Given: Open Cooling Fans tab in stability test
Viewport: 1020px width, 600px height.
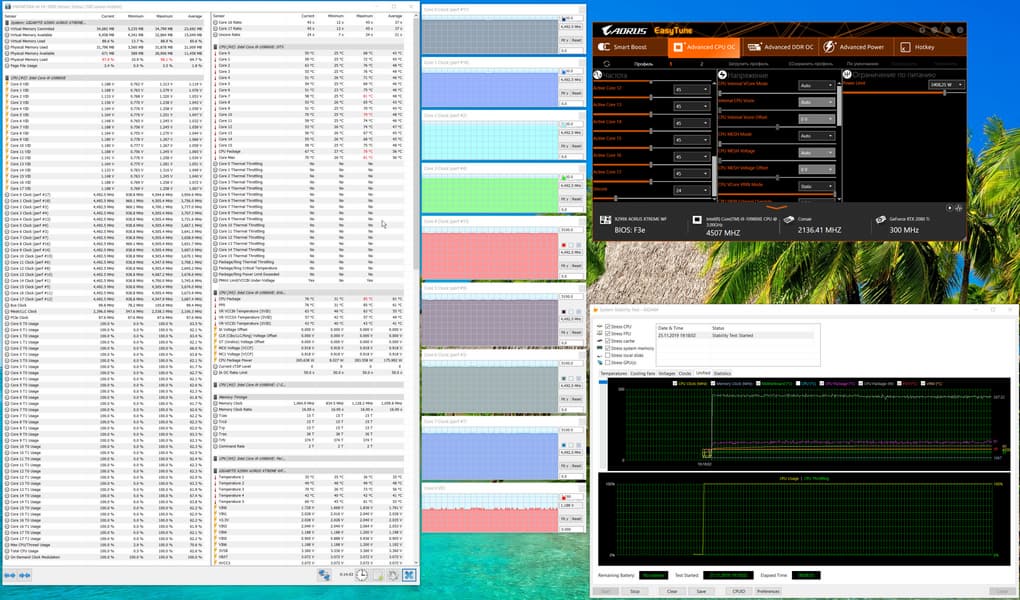Looking at the screenshot, I should click(643, 374).
